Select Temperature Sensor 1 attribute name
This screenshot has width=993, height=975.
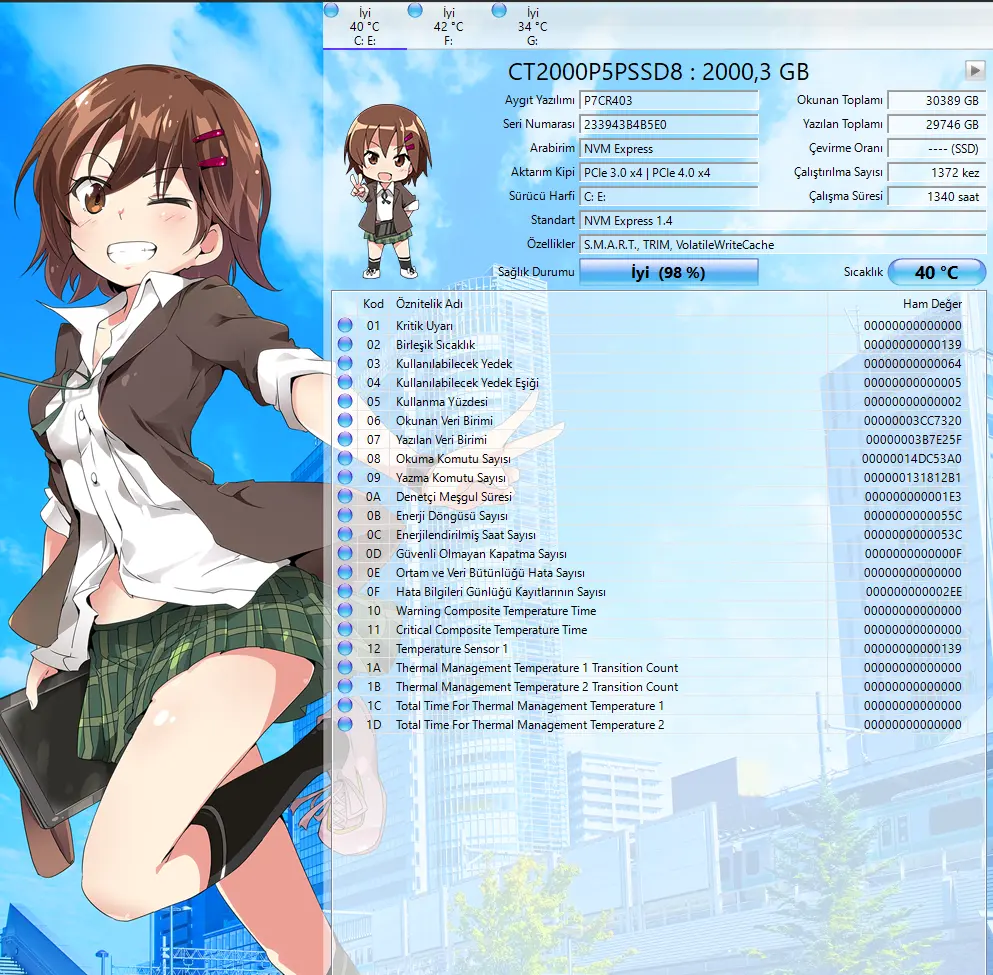[452, 648]
